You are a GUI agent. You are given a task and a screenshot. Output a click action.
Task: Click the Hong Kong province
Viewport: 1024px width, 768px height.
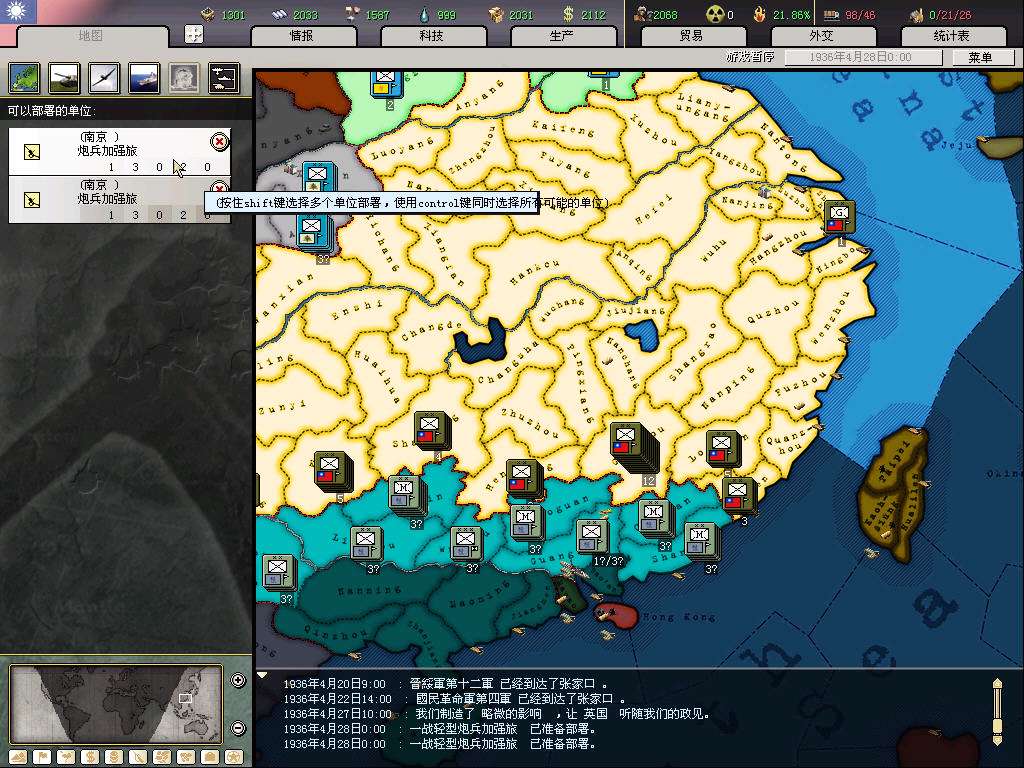click(614, 615)
